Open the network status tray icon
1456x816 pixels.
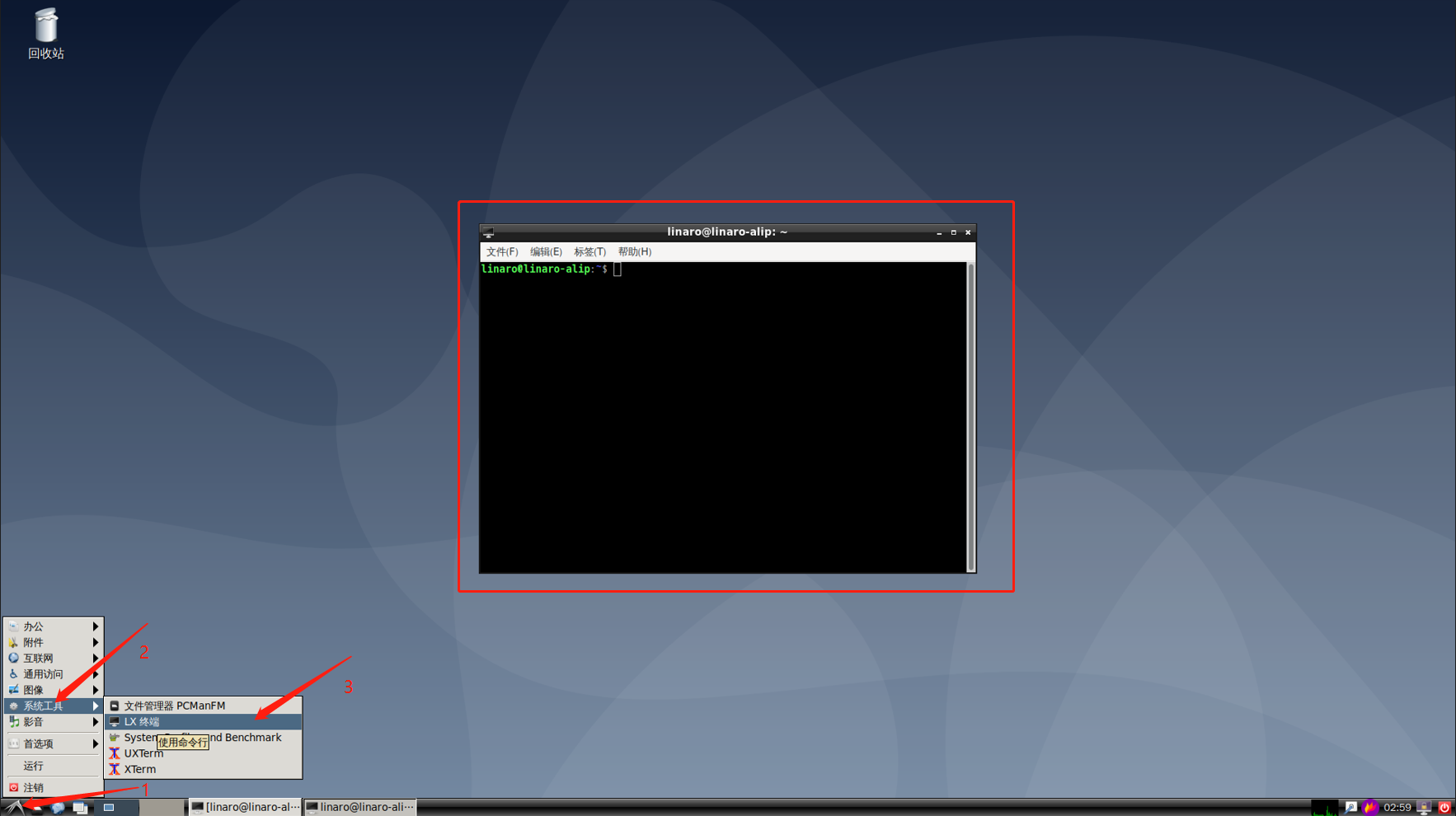click(1350, 807)
